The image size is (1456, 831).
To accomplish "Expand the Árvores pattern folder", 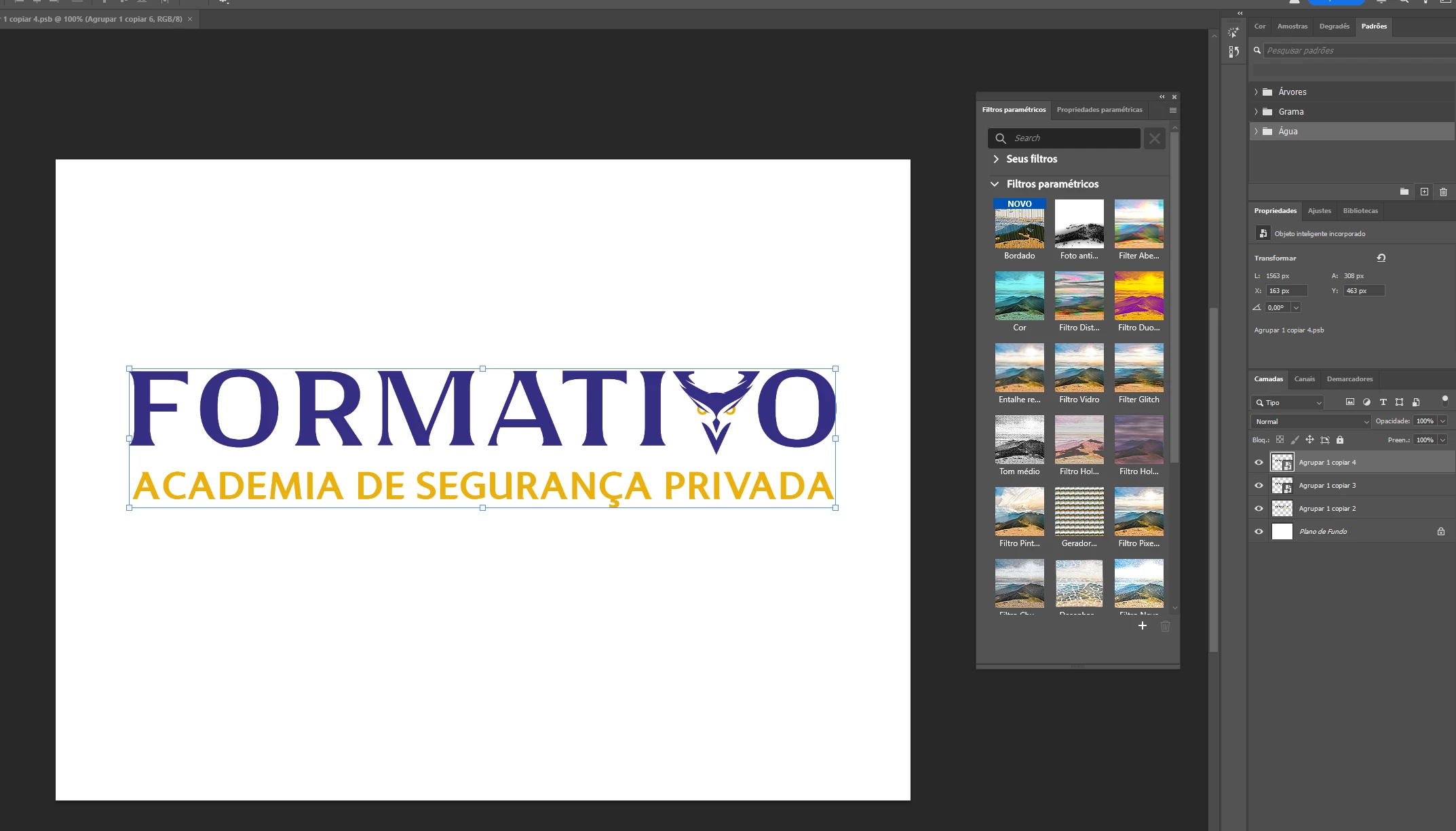I will [1256, 92].
